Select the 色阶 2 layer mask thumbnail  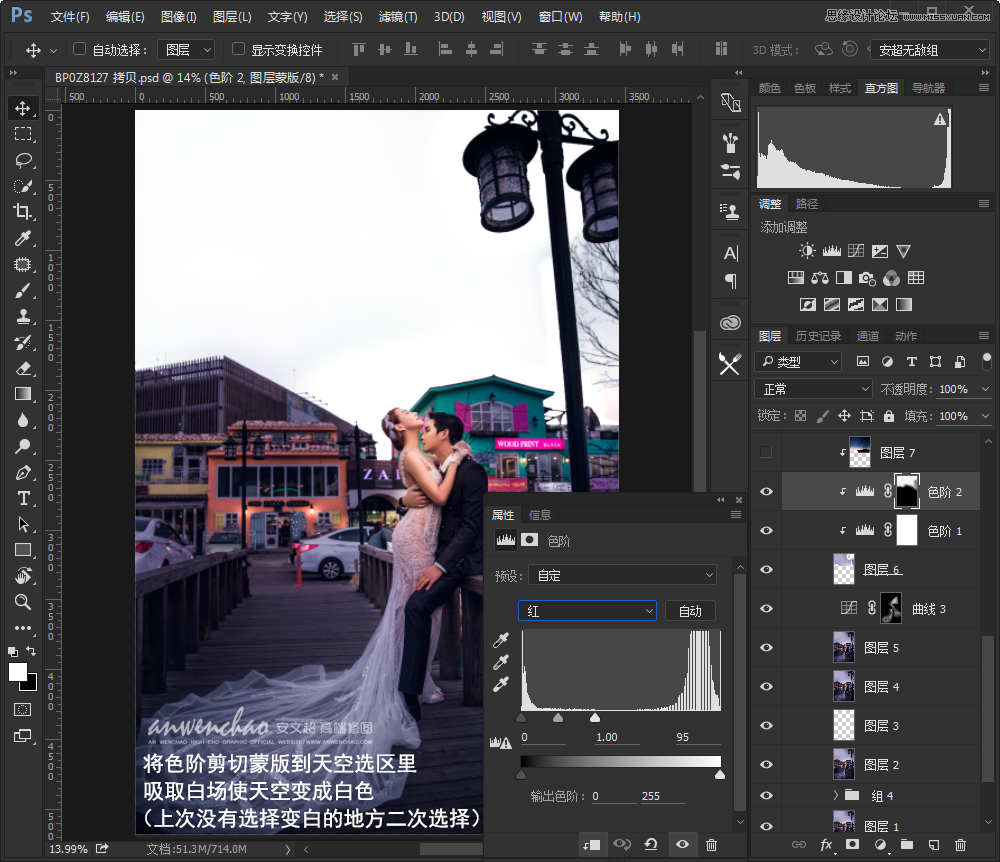[907, 492]
